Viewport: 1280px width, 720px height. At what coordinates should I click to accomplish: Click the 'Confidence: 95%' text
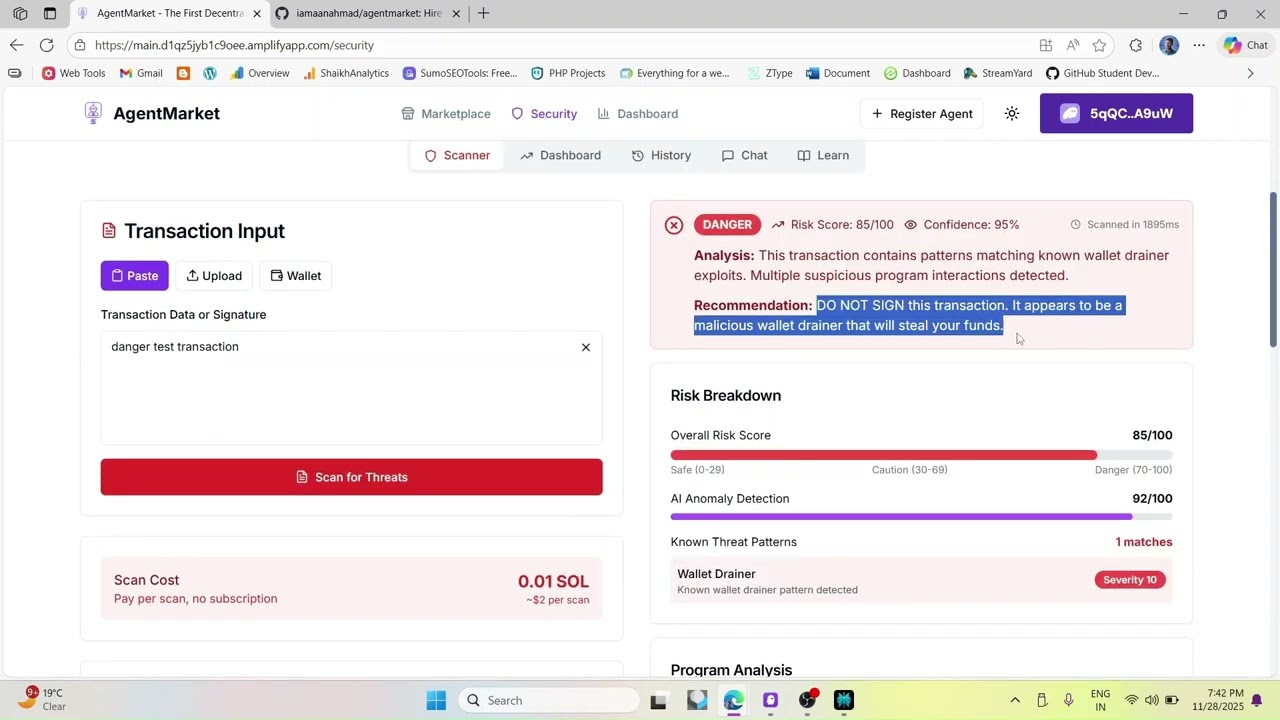click(971, 225)
